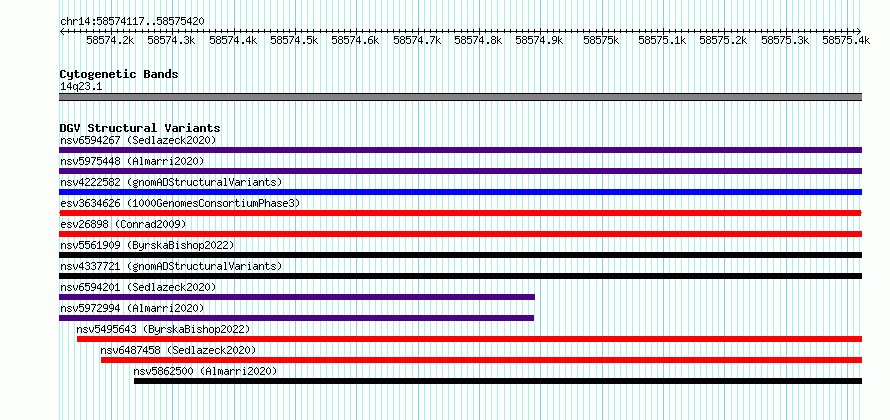This screenshot has width=890, height=420.
Task: Click the 14q23.1 band label
Action: [x=81, y=87]
